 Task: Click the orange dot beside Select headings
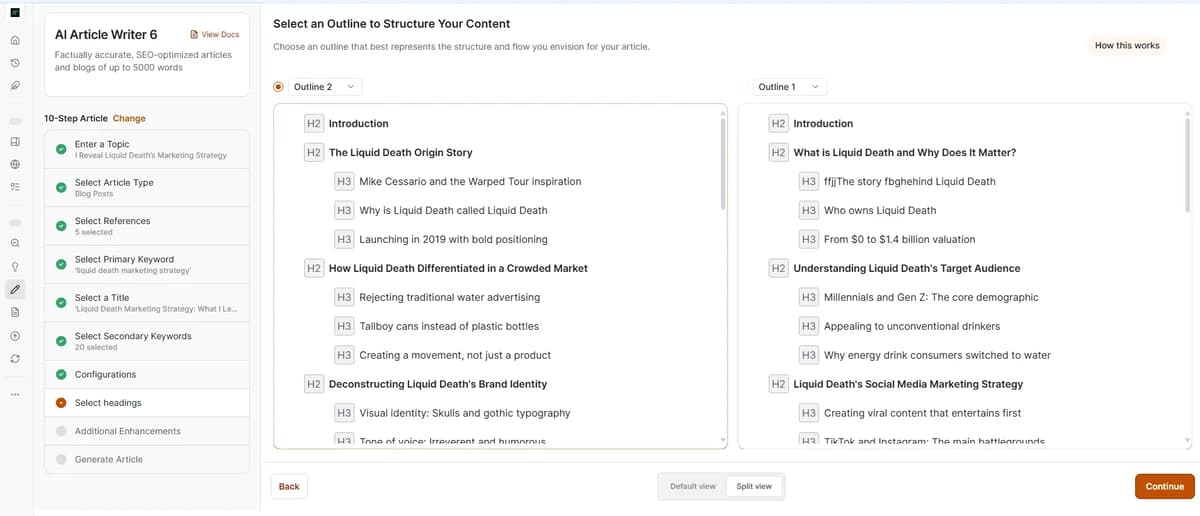tap(61, 403)
